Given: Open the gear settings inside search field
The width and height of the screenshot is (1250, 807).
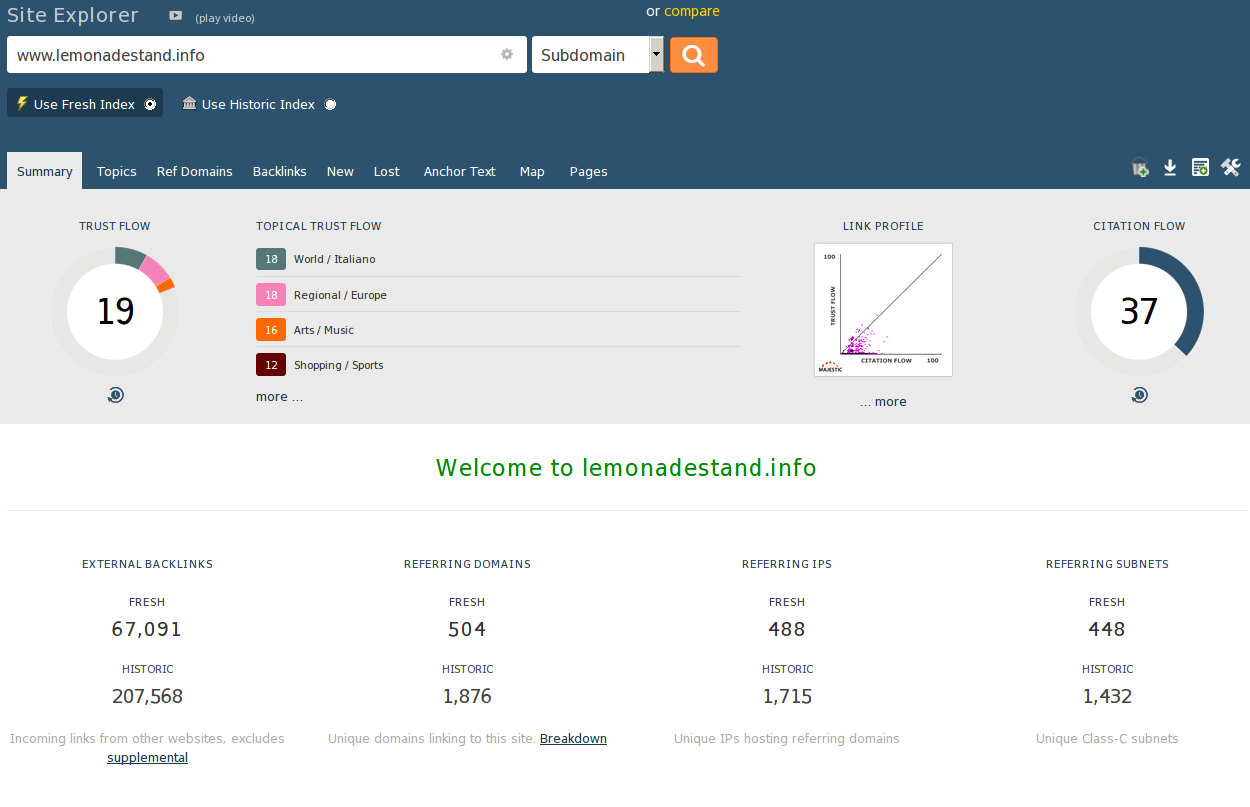Looking at the screenshot, I should tap(507, 55).
